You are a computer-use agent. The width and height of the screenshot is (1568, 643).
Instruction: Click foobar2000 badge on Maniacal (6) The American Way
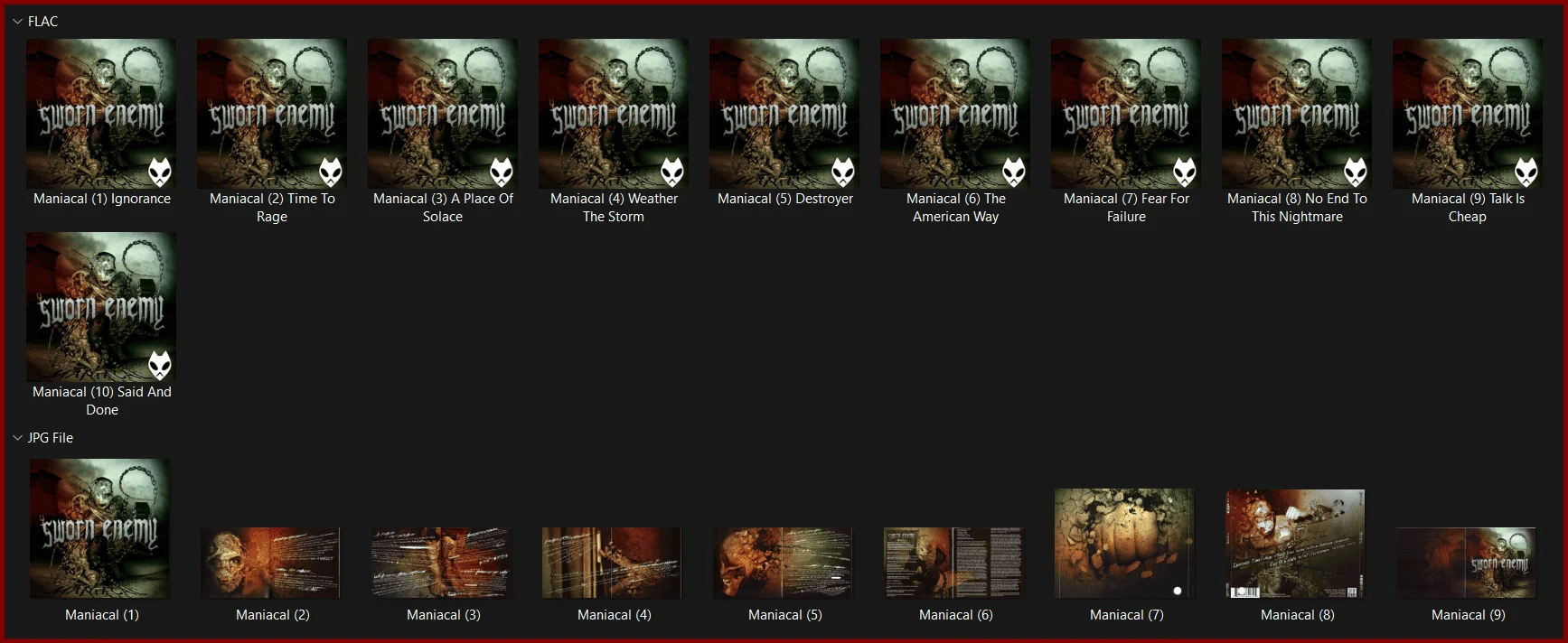pyautogui.click(x=1014, y=172)
